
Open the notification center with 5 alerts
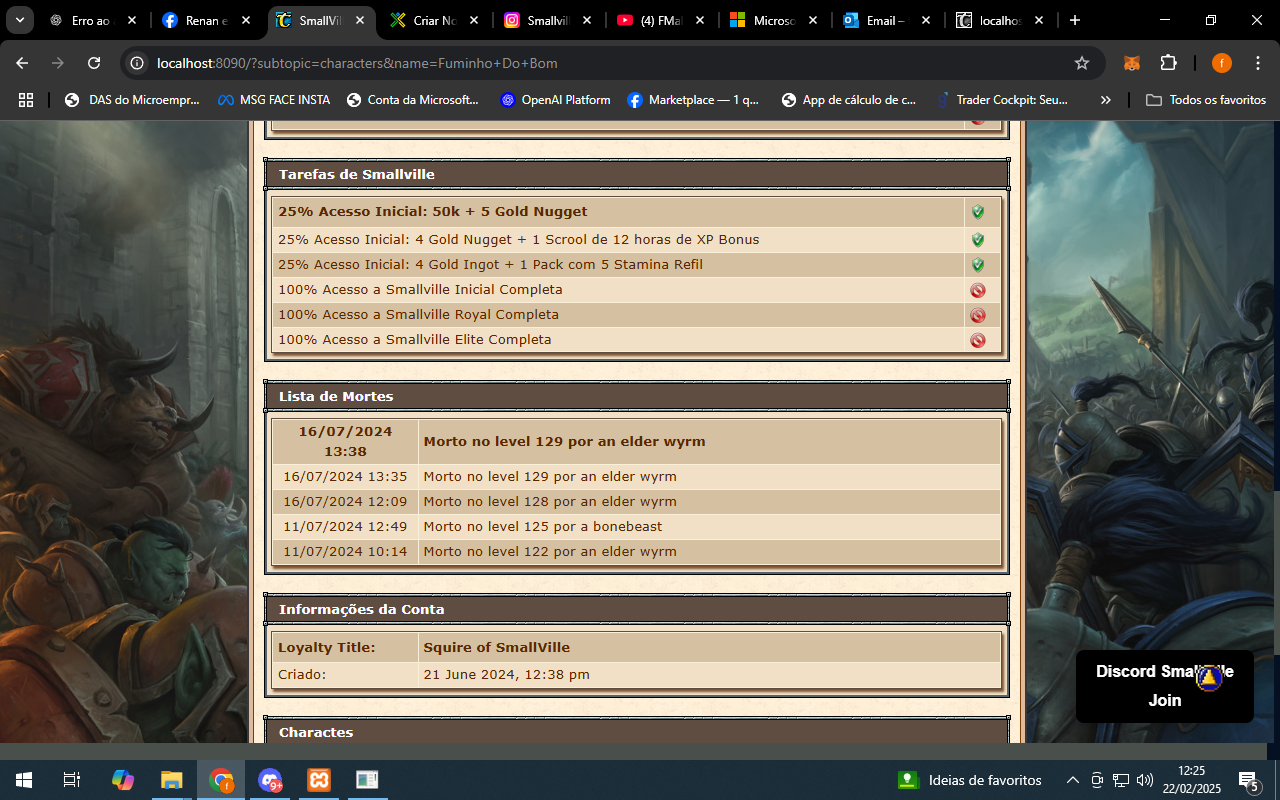click(x=1248, y=780)
